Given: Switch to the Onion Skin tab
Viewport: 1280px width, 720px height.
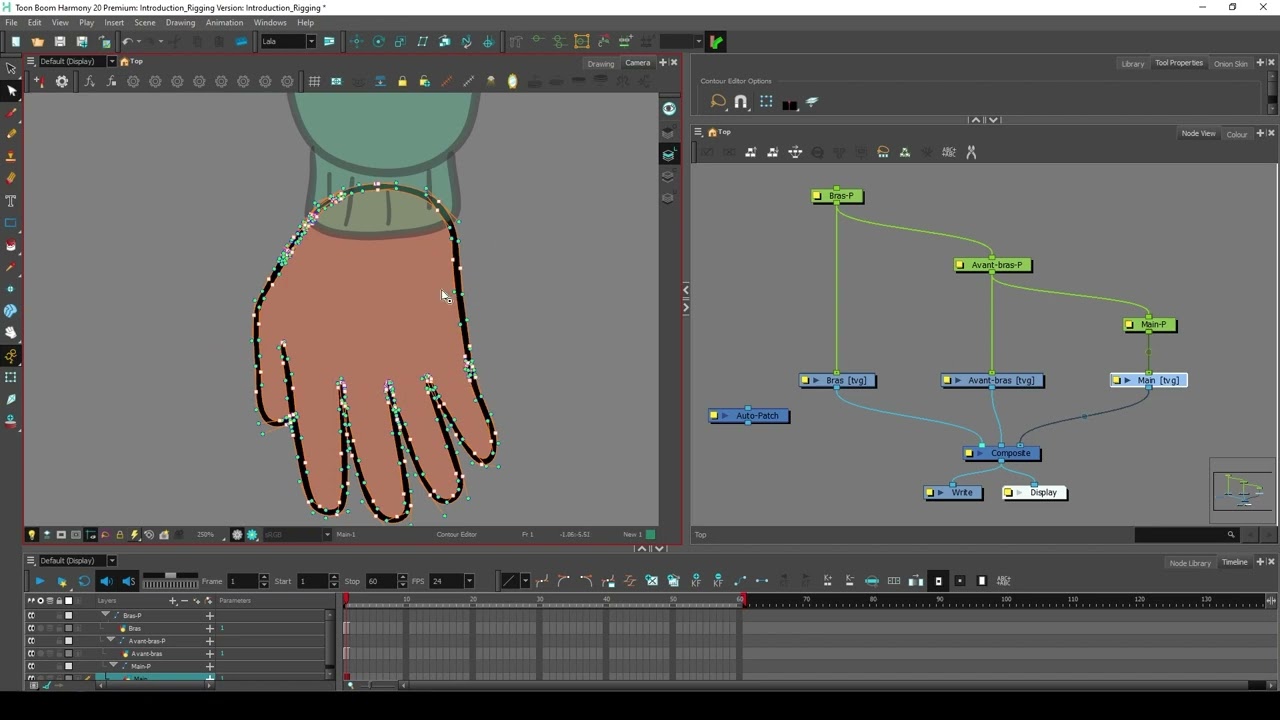Looking at the screenshot, I should pyautogui.click(x=1230, y=63).
